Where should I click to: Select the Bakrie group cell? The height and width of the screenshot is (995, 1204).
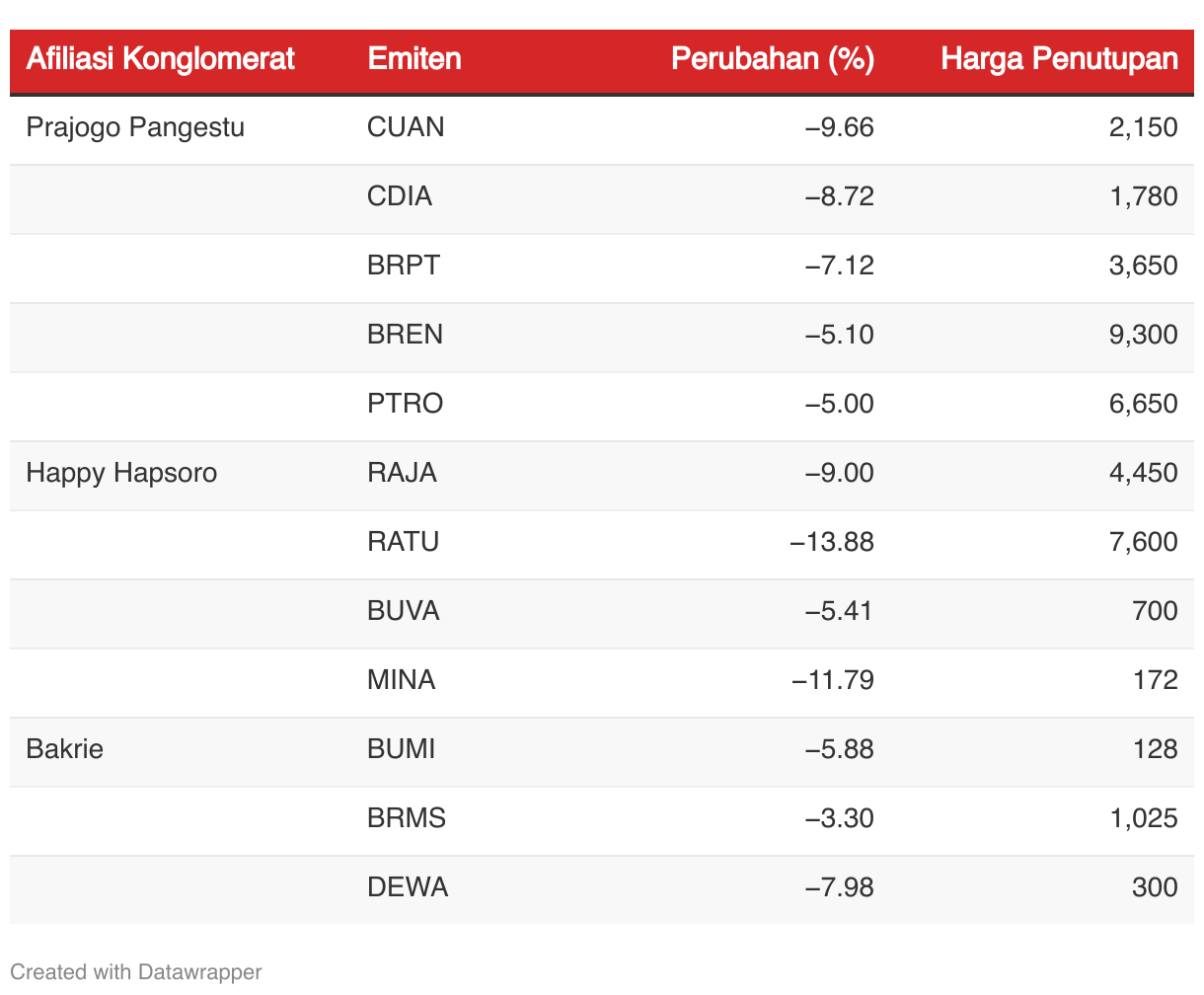click(x=65, y=749)
